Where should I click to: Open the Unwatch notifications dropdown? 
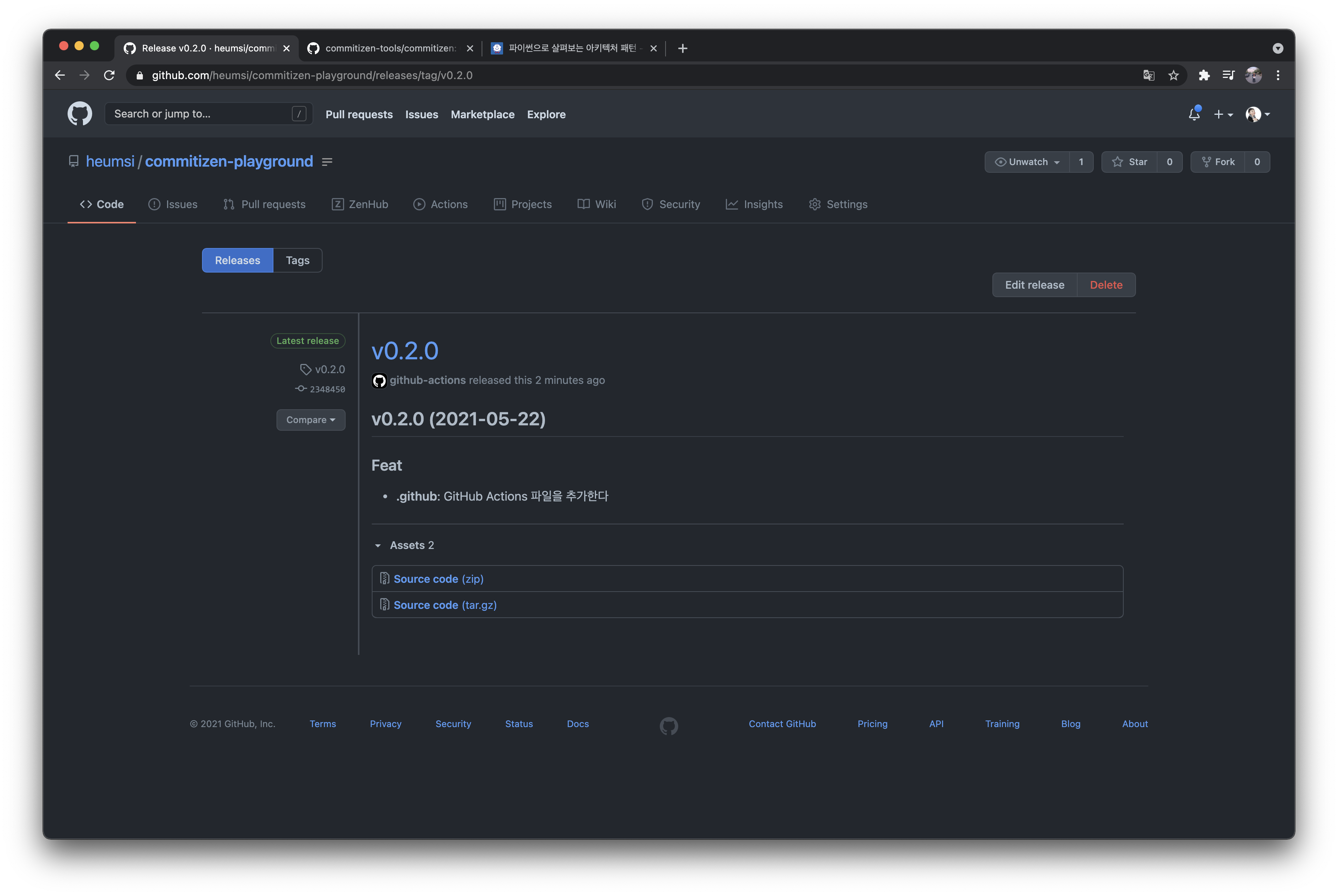click(1027, 162)
